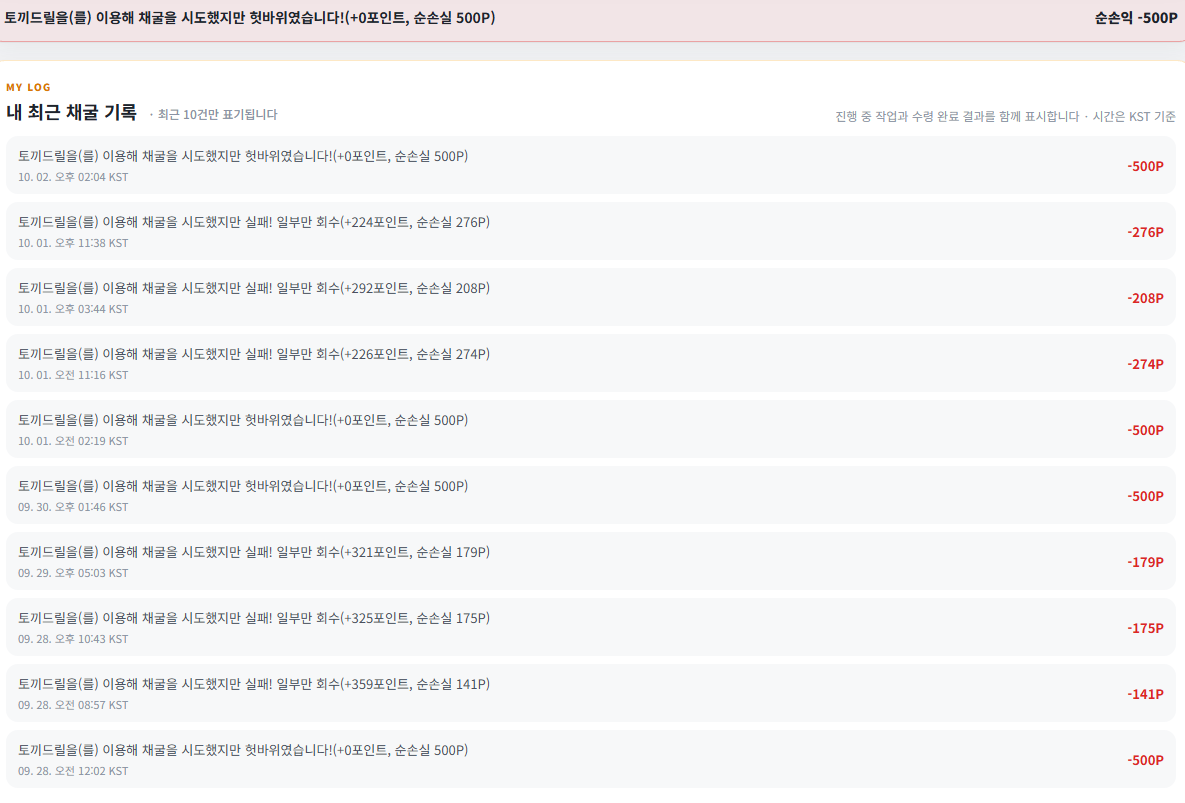Click the "시간은 KST 기준" notice text
Viewport: 1185px width, 803px height.
(1134, 116)
